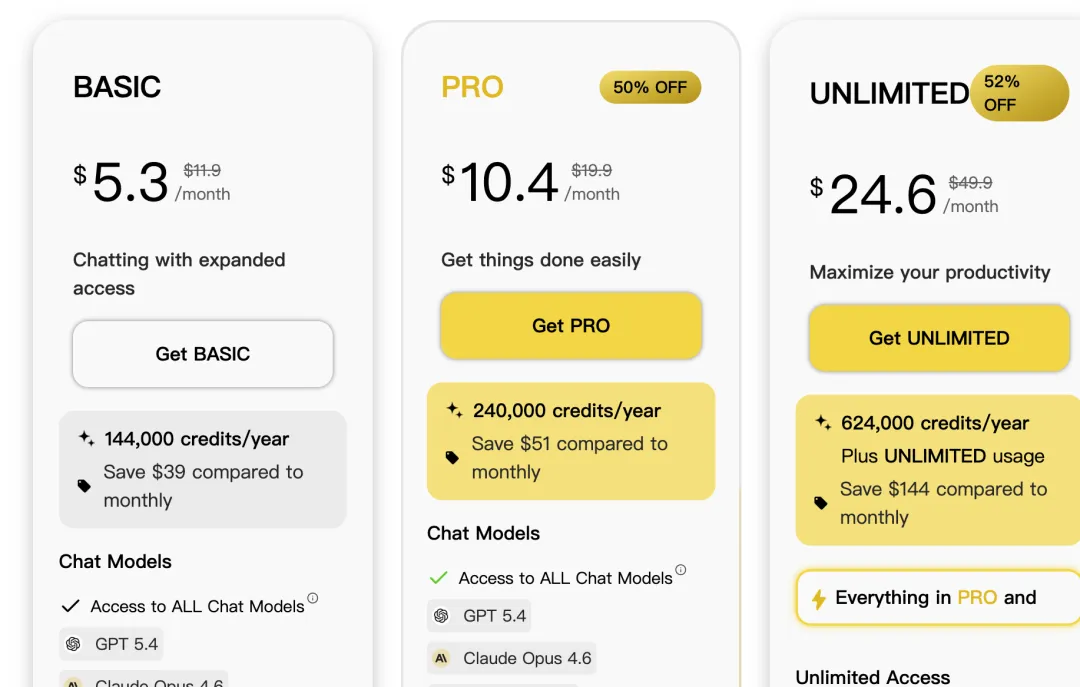Viewport: 1080px width, 687px height.
Task: Click the Anthropic logo in PRO Claude Opus 4.6 chip
Action: [x=441, y=658]
